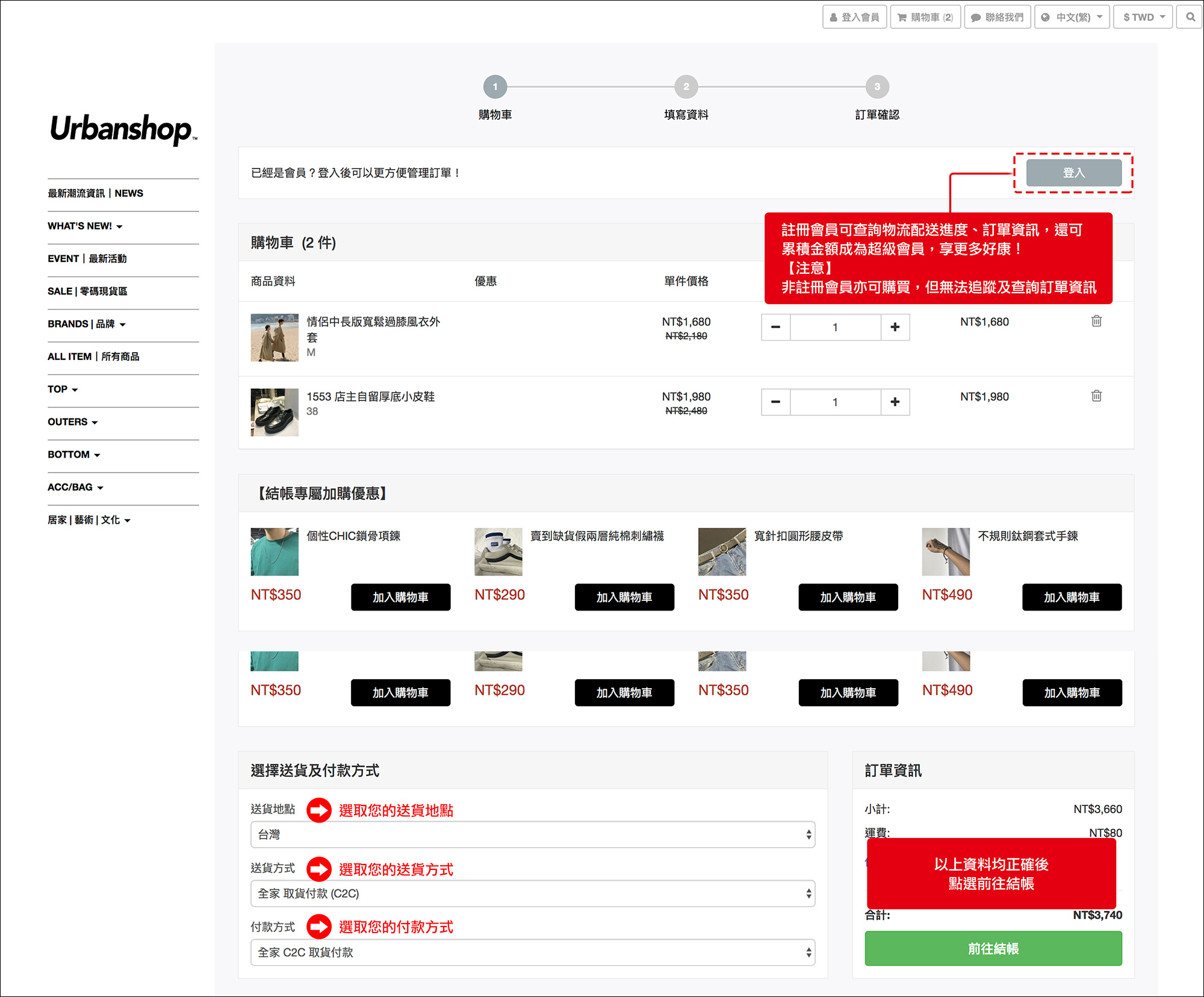Remove the 1553 leather shoes via trash icon
This screenshot has width=1204, height=997.
coord(1096,396)
